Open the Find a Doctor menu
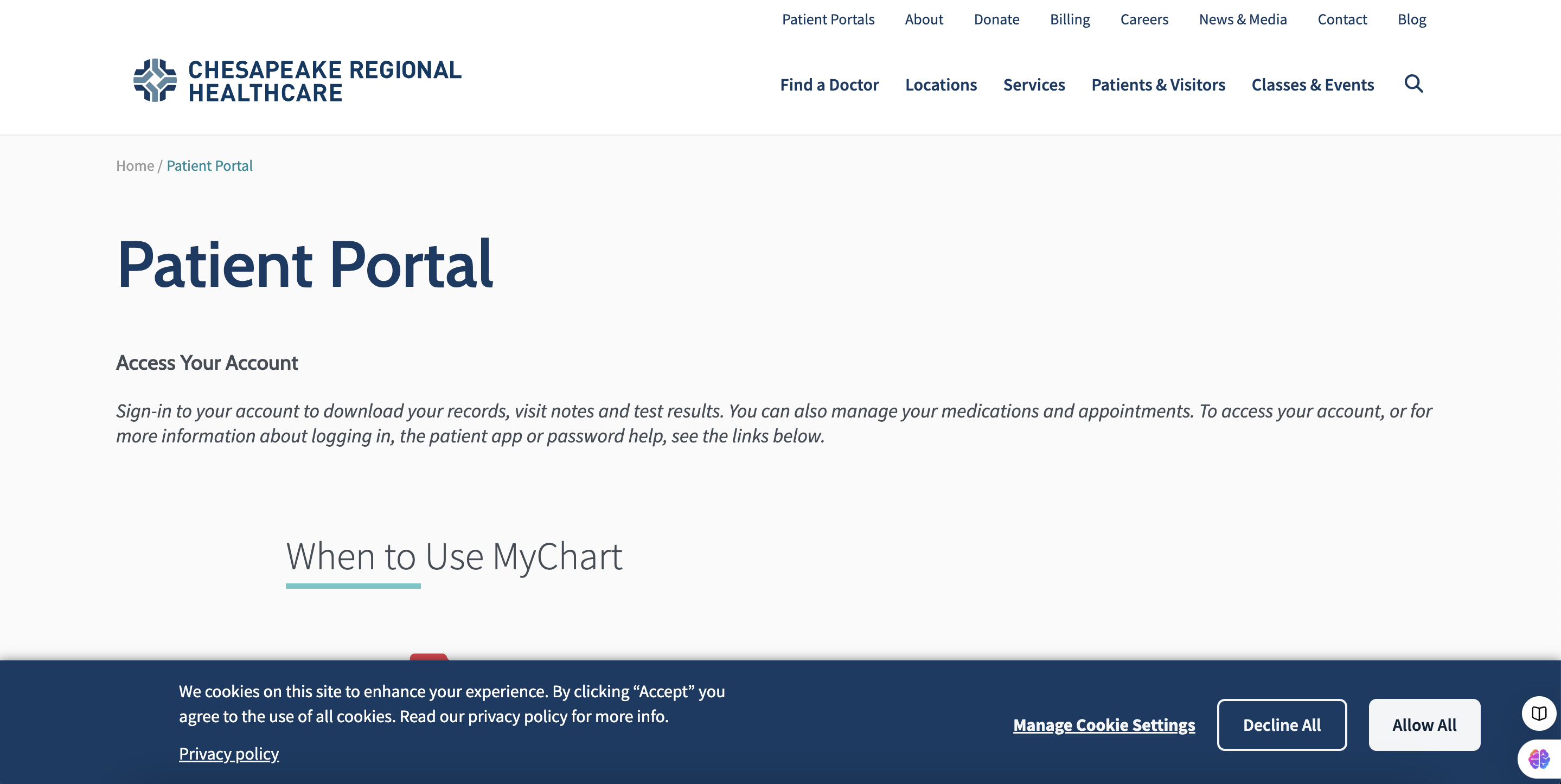The width and height of the screenshot is (1561, 784). tap(829, 85)
